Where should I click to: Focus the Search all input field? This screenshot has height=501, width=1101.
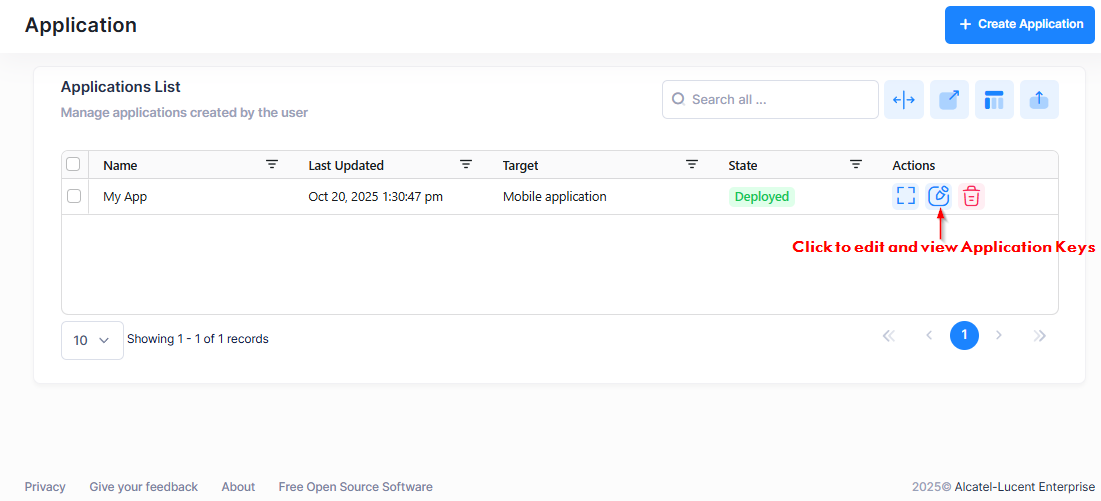[x=780, y=100]
